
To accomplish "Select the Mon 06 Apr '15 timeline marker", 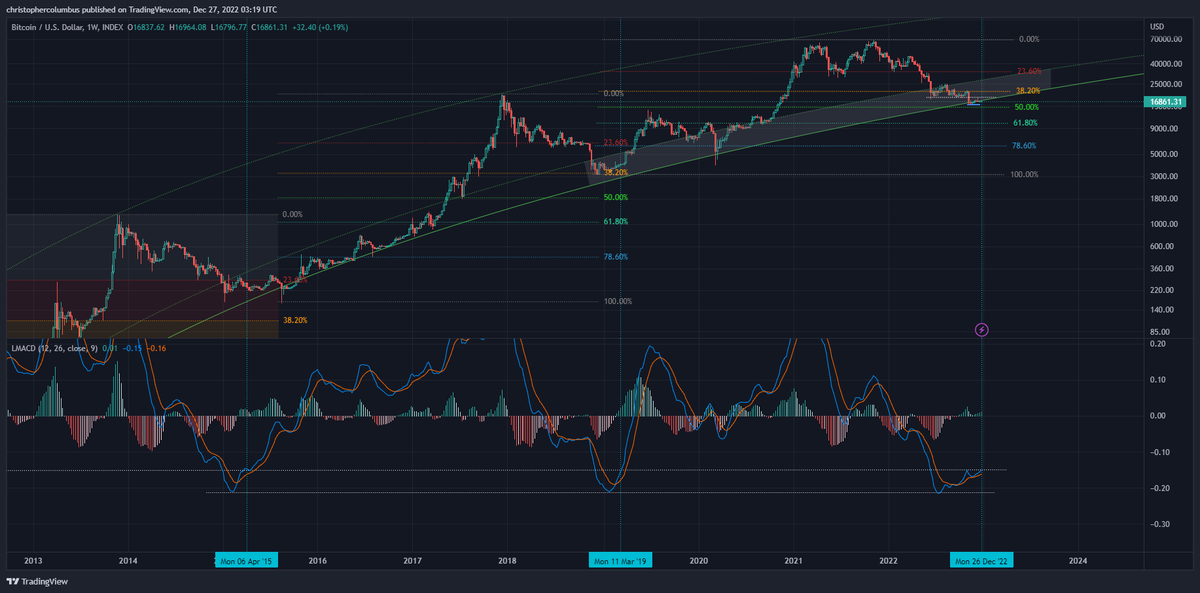I will tap(245, 560).
